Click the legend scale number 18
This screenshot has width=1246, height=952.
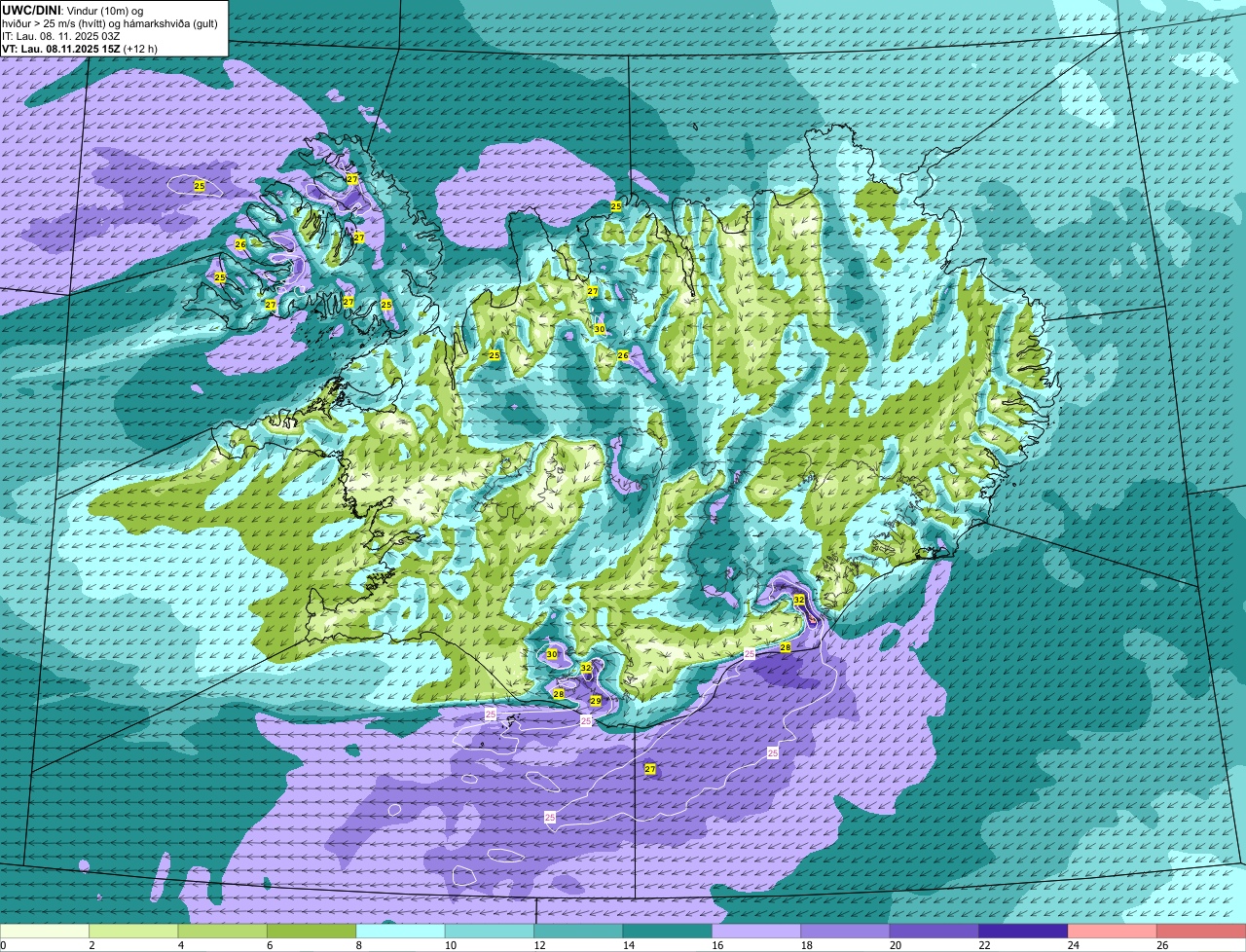click(x=806, y=945)
